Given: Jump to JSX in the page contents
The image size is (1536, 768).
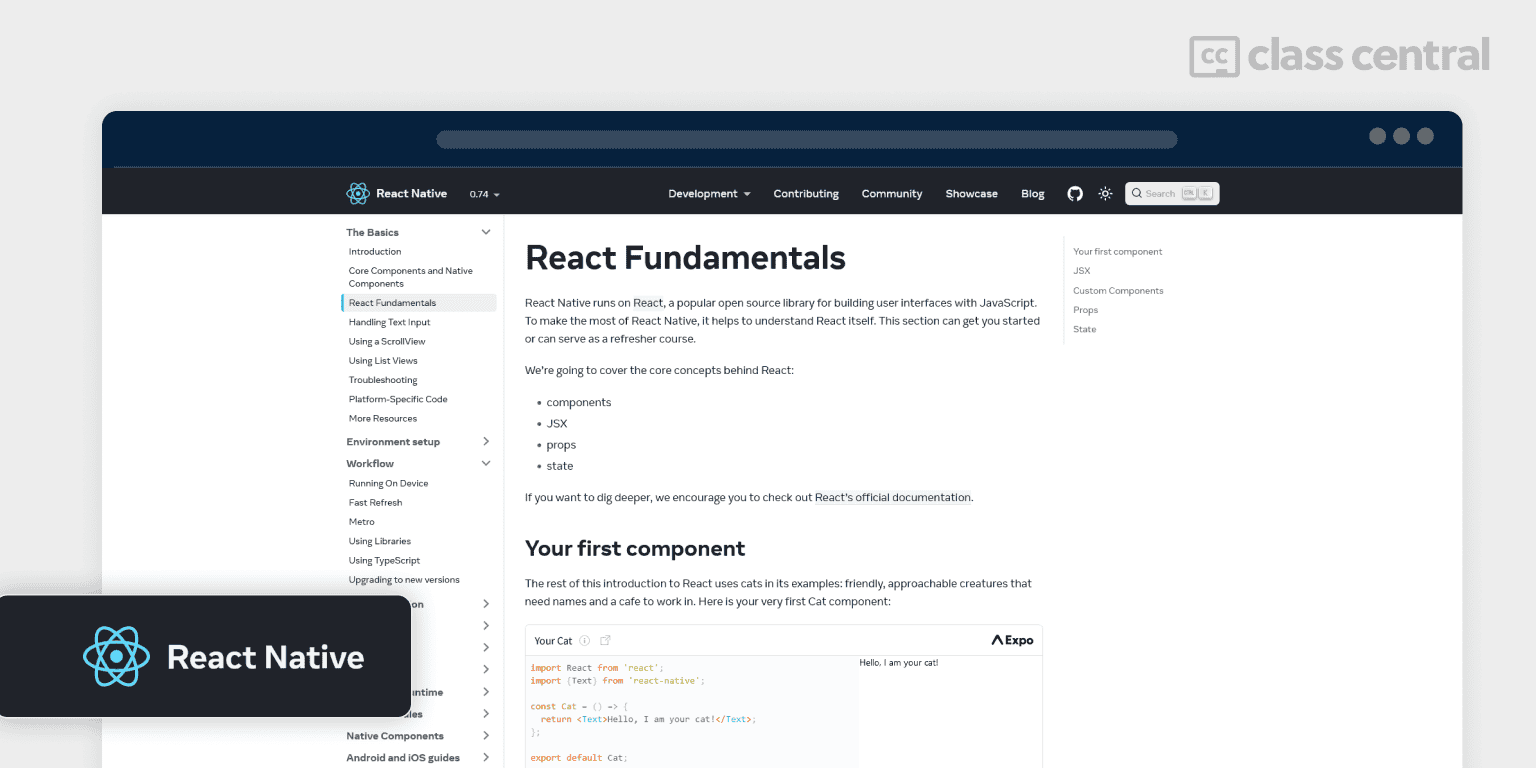Looking at the screenshot, I should (1082, 271).
